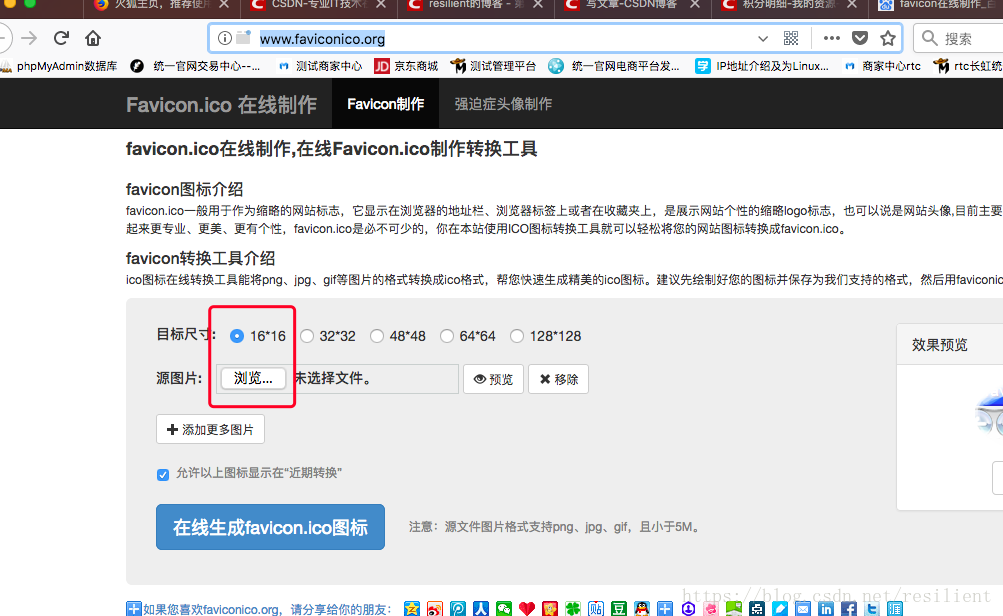Select the 16*16 target size
Image resolution: width=1003 pixels, height=616 pixels.
coord(237,336)
